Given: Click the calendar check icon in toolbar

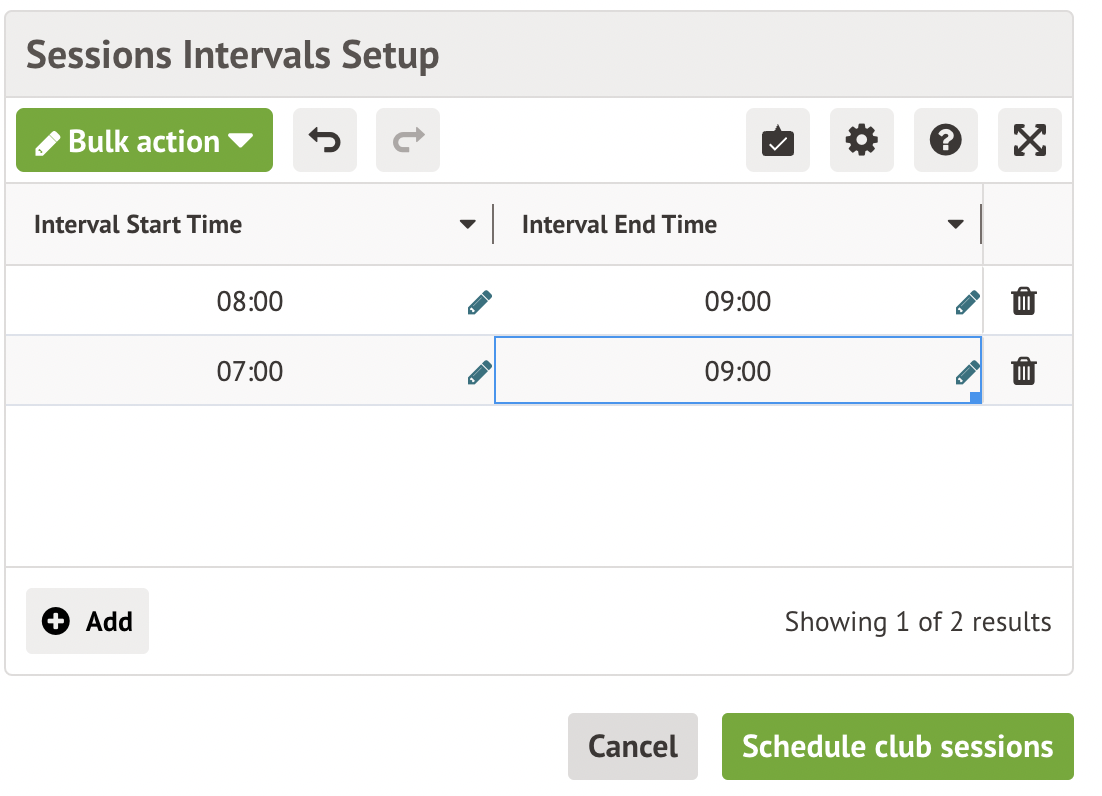Looking at the screenshot, I should (x=778, y=141).
